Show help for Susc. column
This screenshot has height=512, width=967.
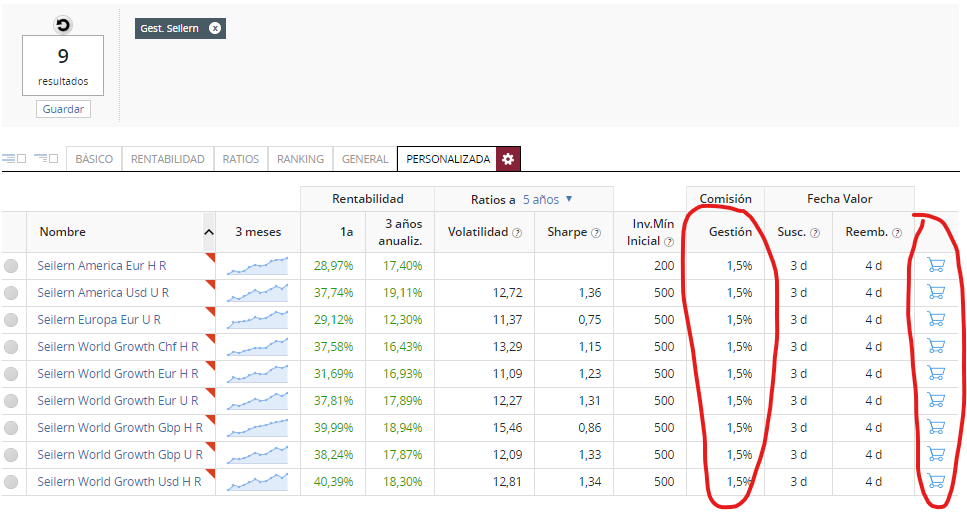(815, 233)
